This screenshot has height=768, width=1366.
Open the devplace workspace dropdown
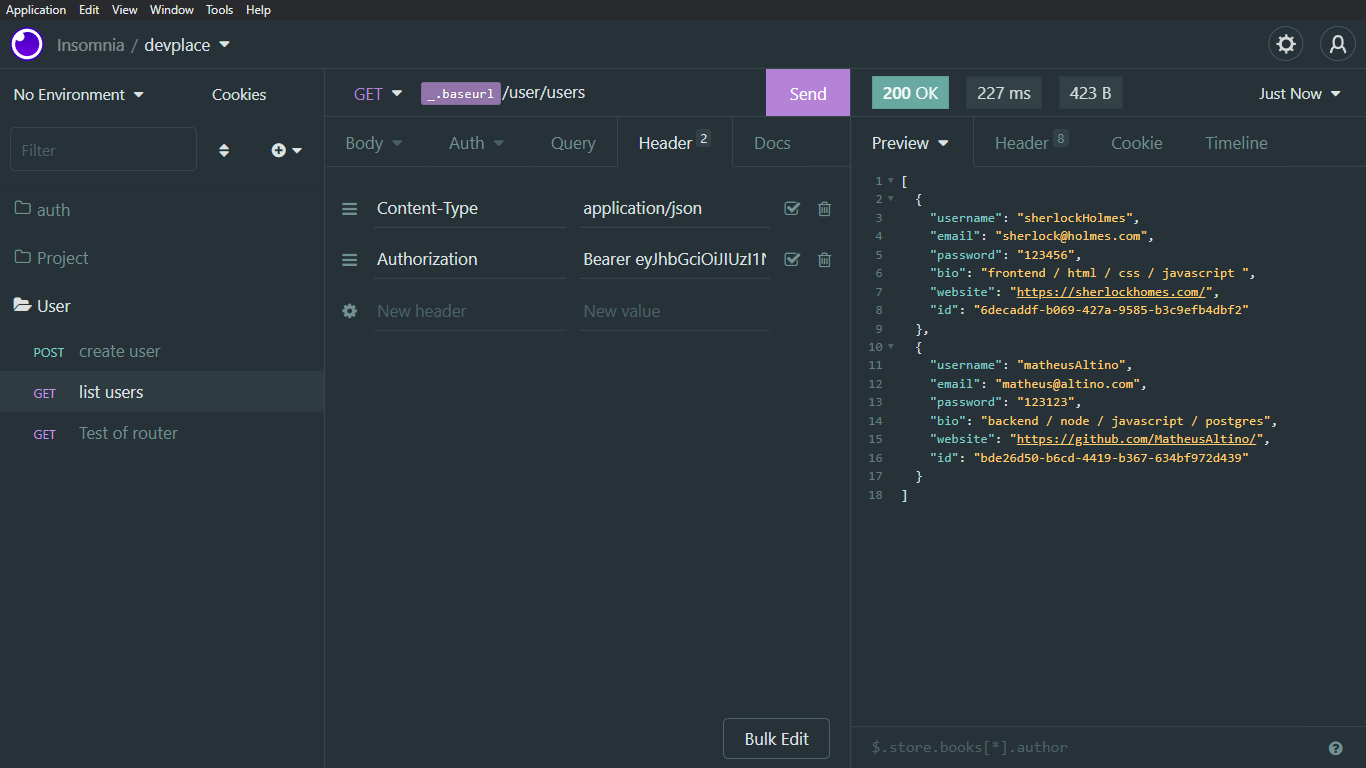(187, 45)
